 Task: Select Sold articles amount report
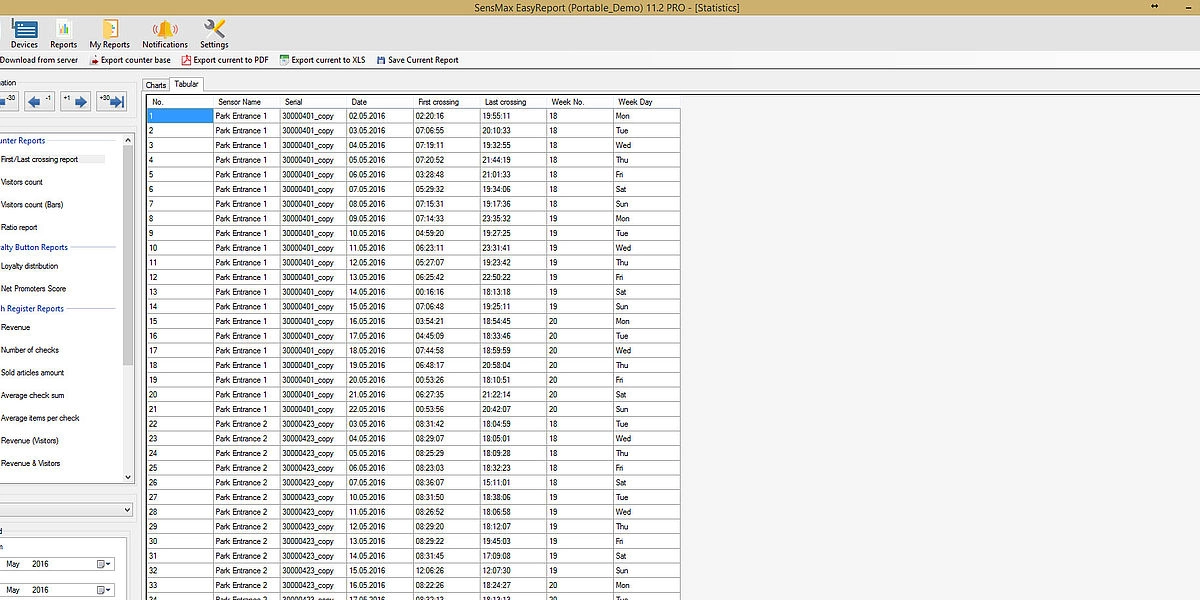(x=33, y=373)
